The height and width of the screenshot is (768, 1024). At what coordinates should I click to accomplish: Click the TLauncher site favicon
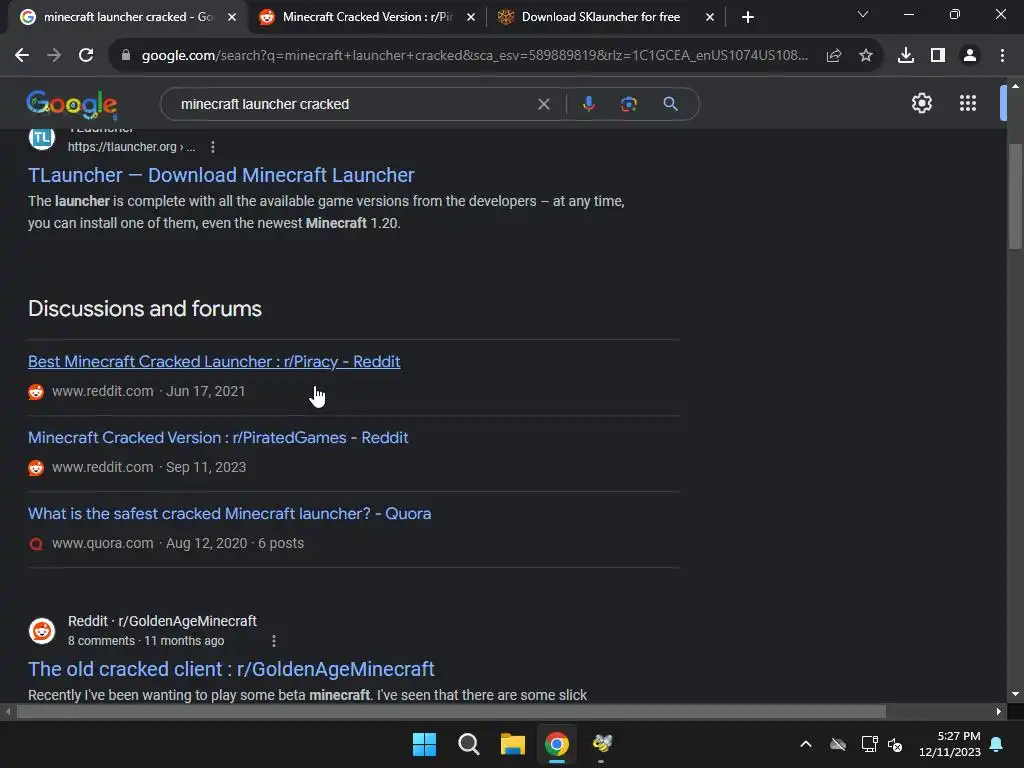(42, 138)
